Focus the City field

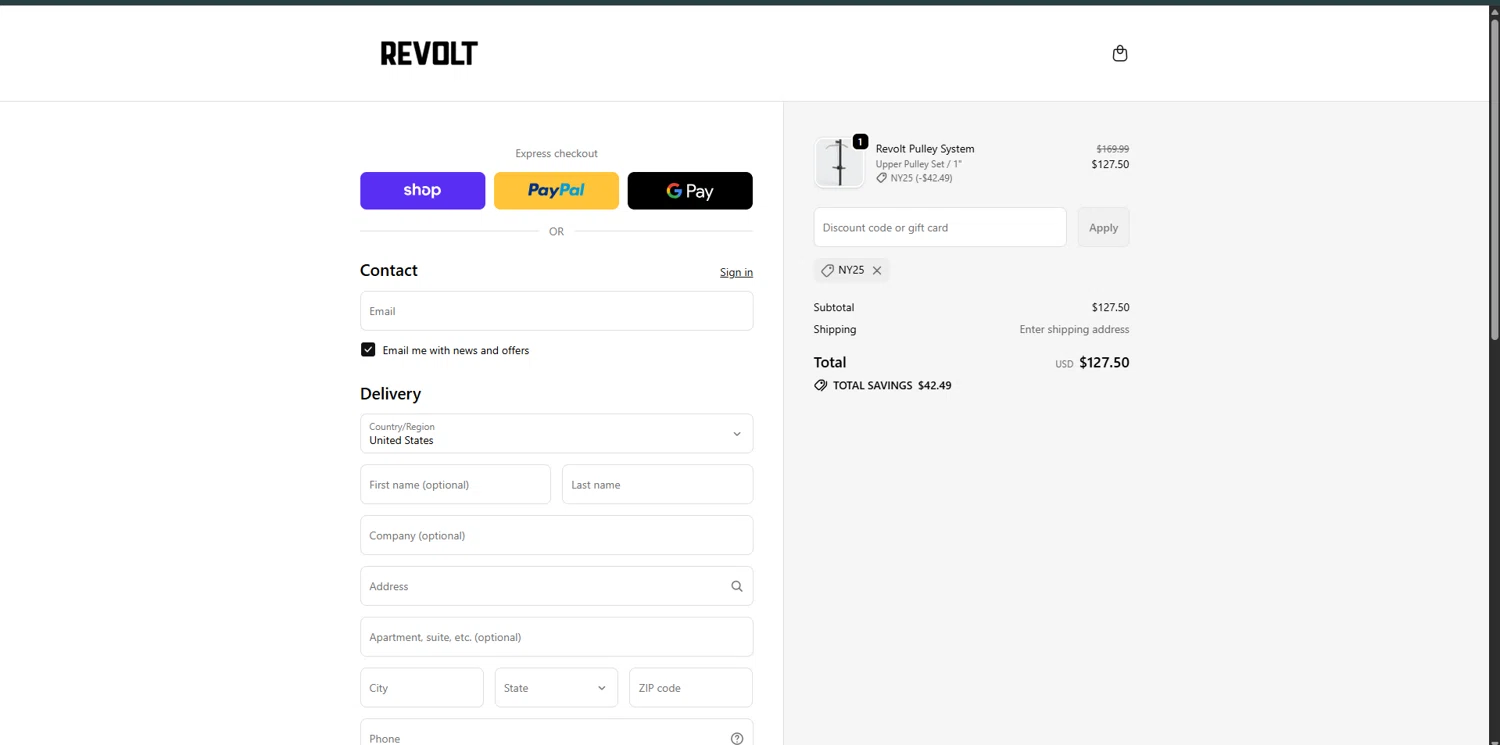point(422,688)
